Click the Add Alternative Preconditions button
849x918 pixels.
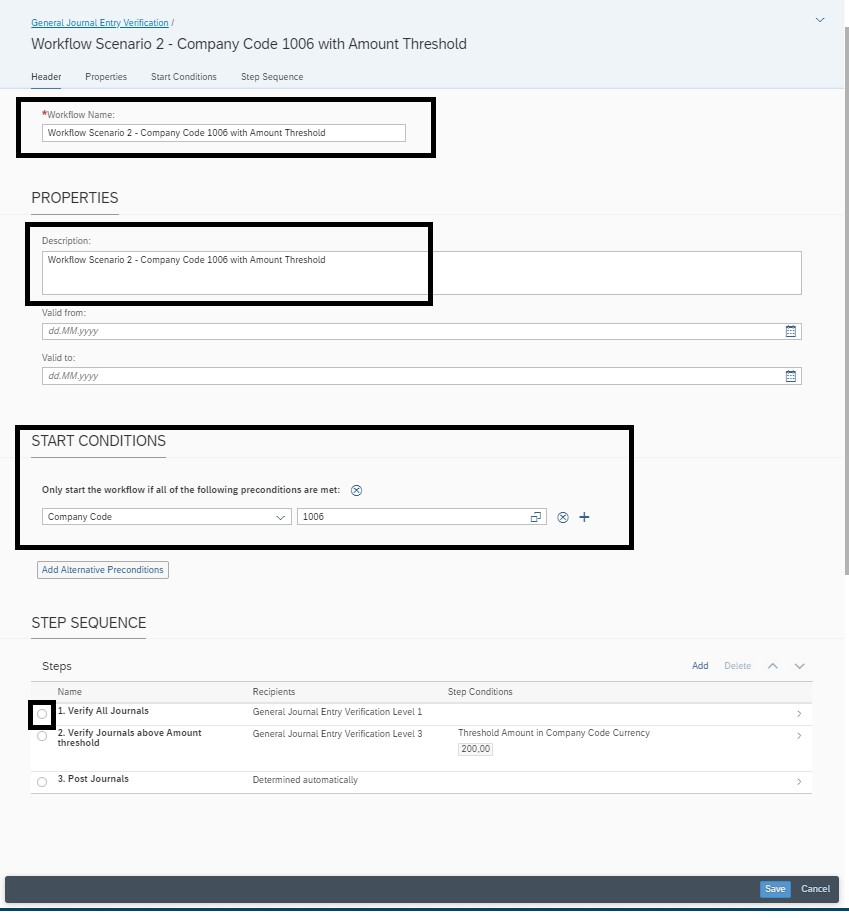click(103, 570)
